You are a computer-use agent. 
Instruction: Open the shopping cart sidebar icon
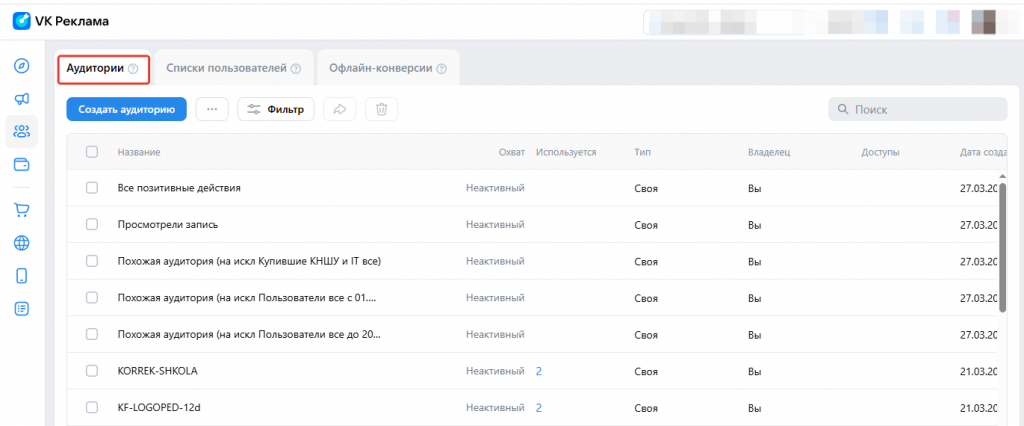pyautogui.click(x=22, y=210)
